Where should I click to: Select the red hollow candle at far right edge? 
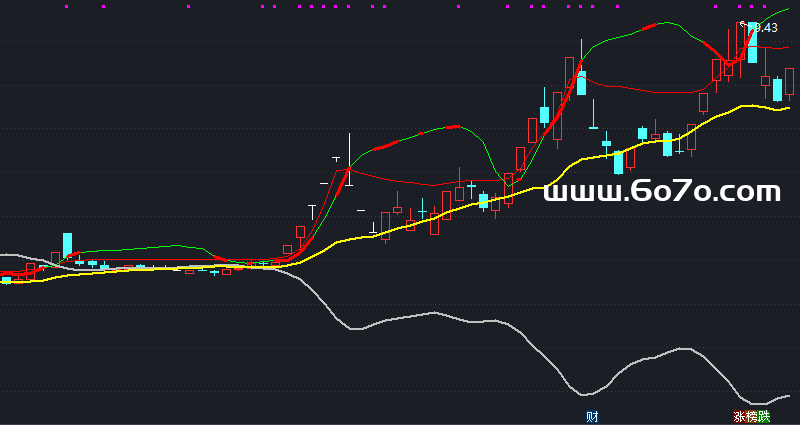point(789,81)
